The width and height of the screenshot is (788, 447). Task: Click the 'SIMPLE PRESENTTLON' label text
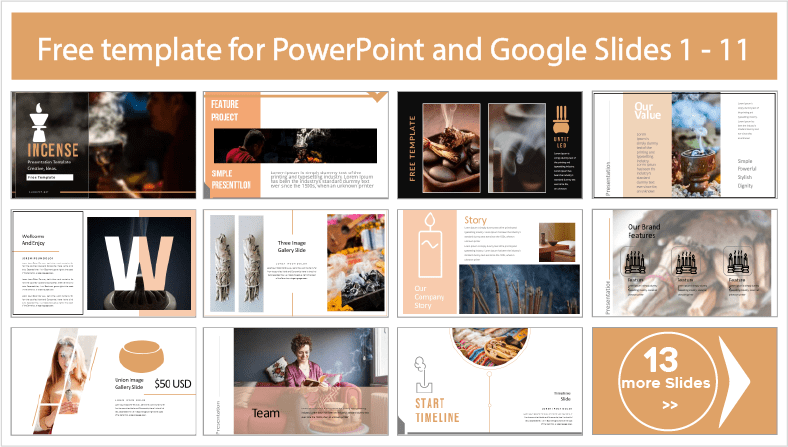click(231, 179)
